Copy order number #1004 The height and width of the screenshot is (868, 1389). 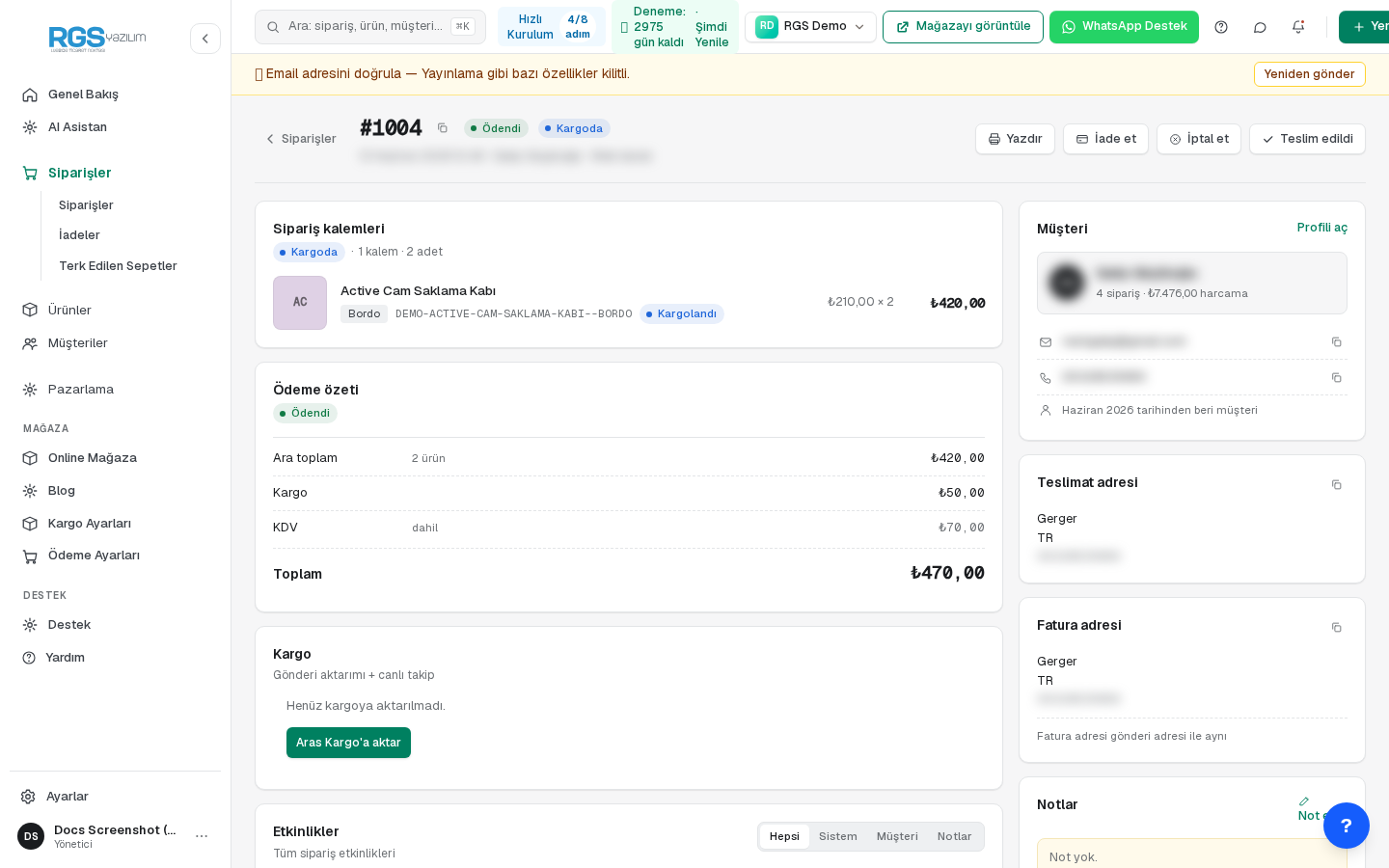coord(443,128)
